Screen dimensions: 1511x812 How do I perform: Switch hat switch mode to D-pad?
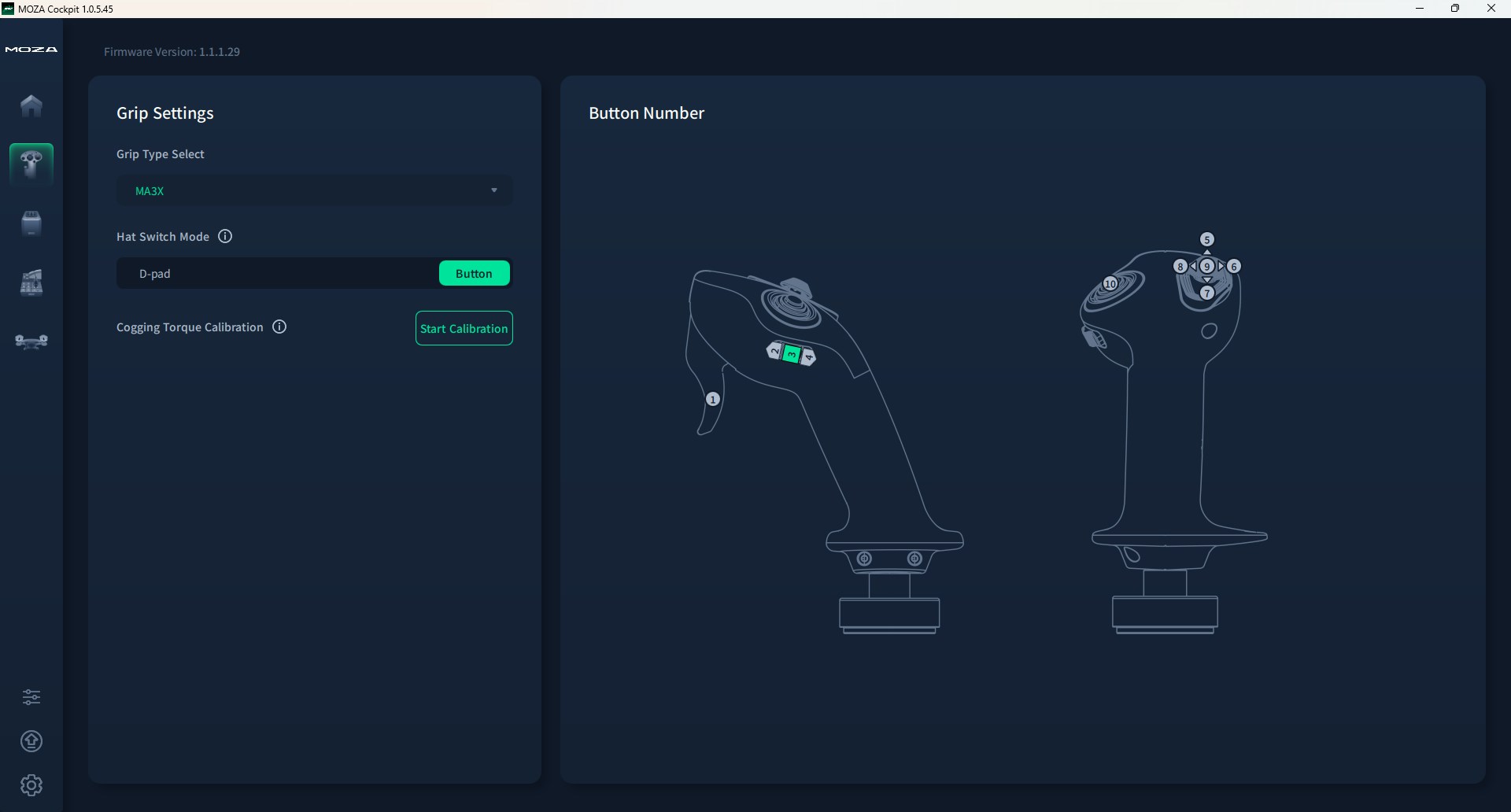(155, 274)
